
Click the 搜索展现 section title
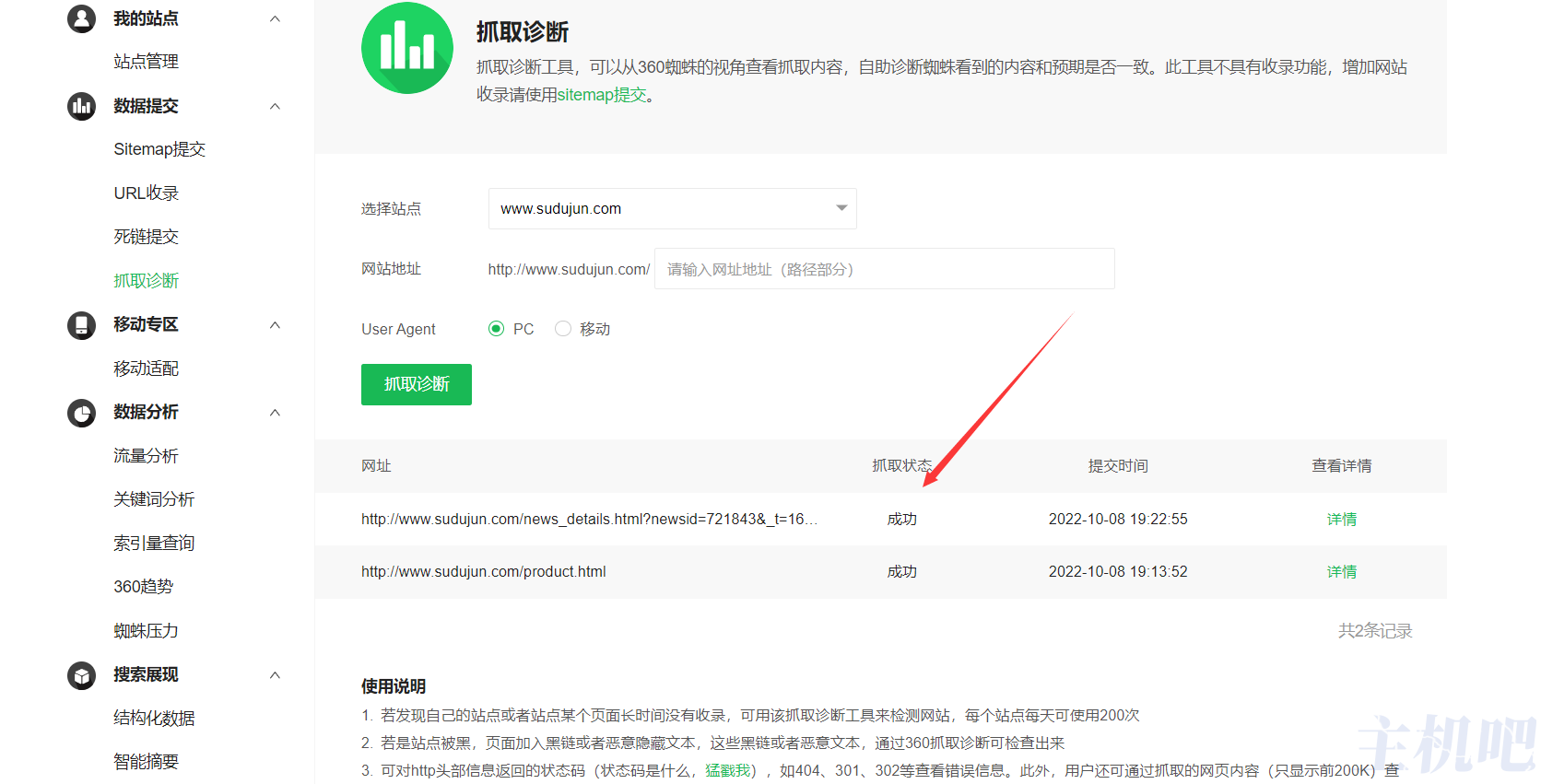pyautogui.click(x=146, y=675)
